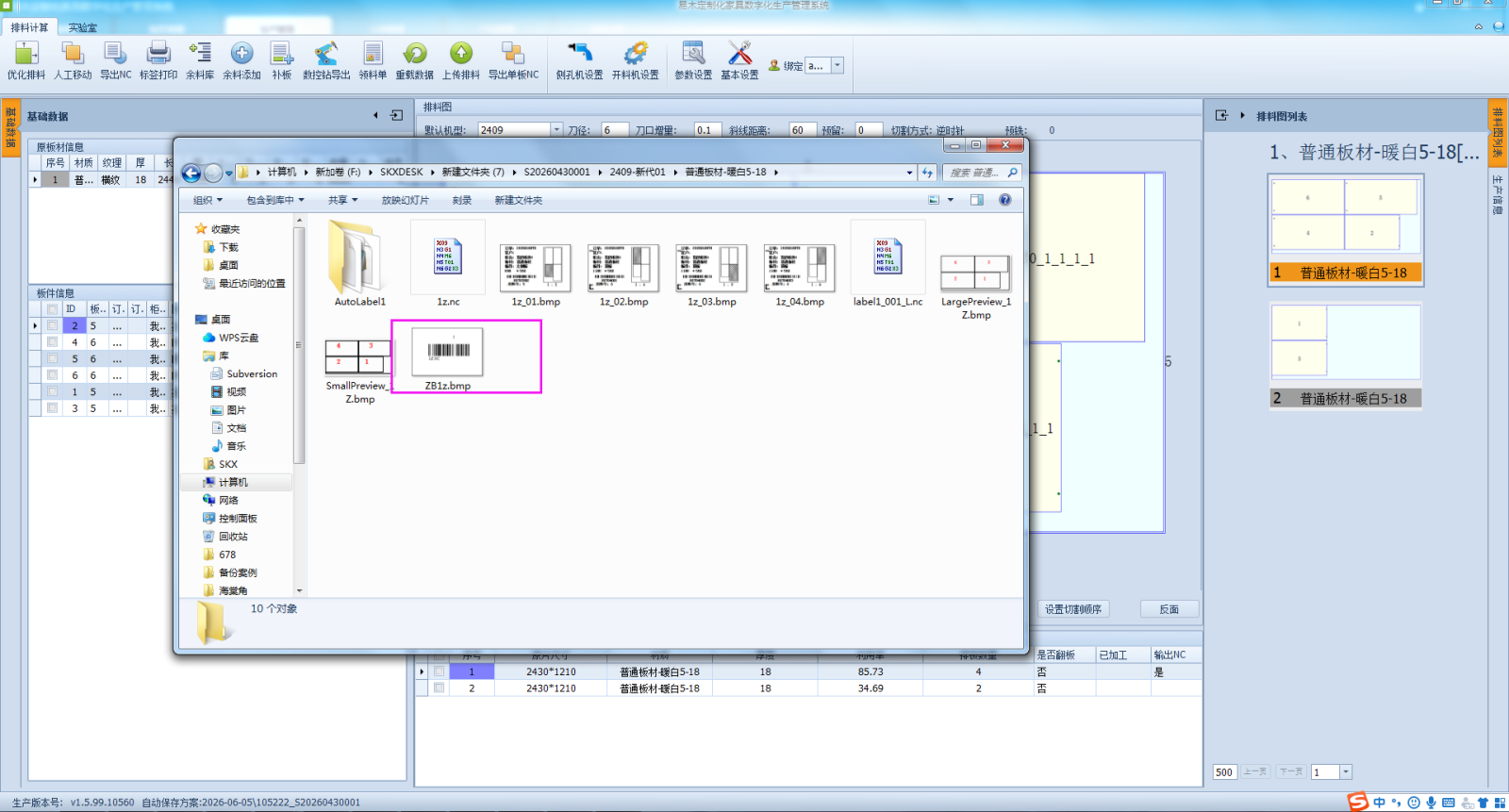
Task: Select the ZB1z.bmp barcode file thumbnail
Action: click(448, 357)
